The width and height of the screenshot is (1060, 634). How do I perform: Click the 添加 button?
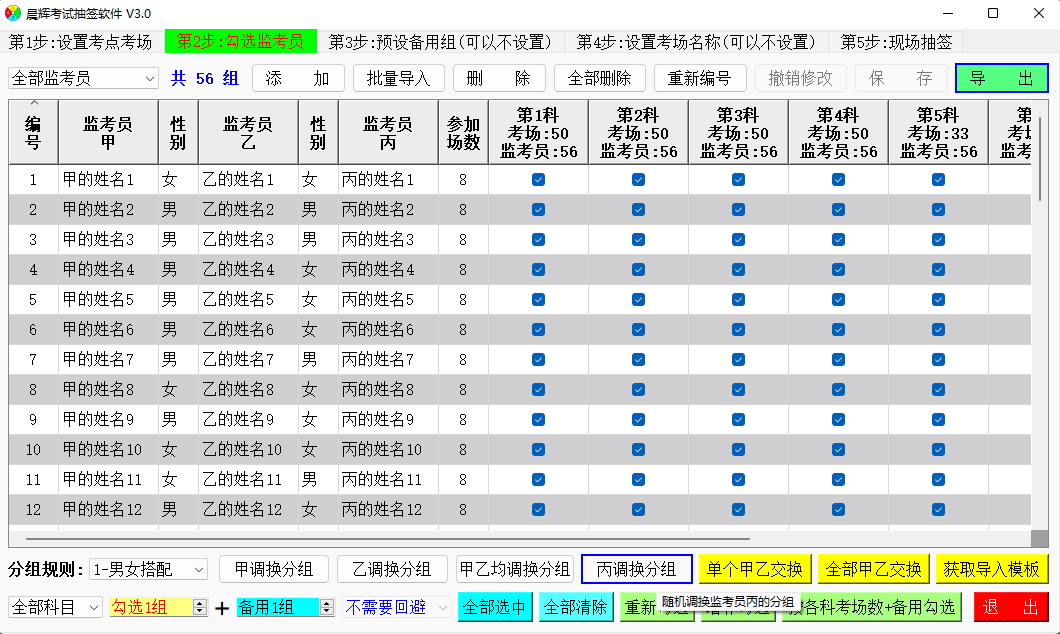coord(298,78)
